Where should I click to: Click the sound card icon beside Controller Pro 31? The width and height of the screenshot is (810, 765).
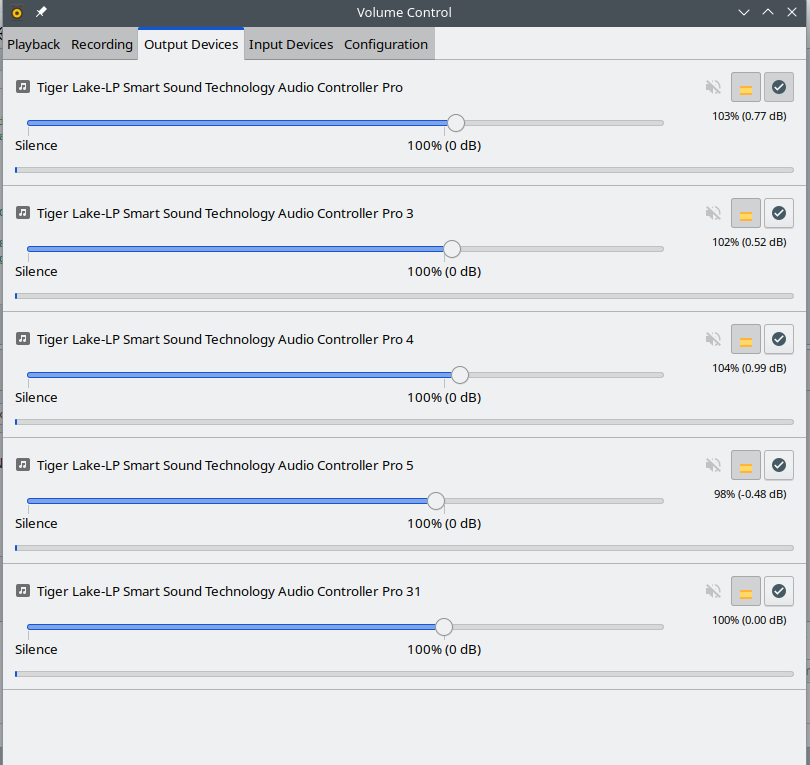tap(23, 590)
